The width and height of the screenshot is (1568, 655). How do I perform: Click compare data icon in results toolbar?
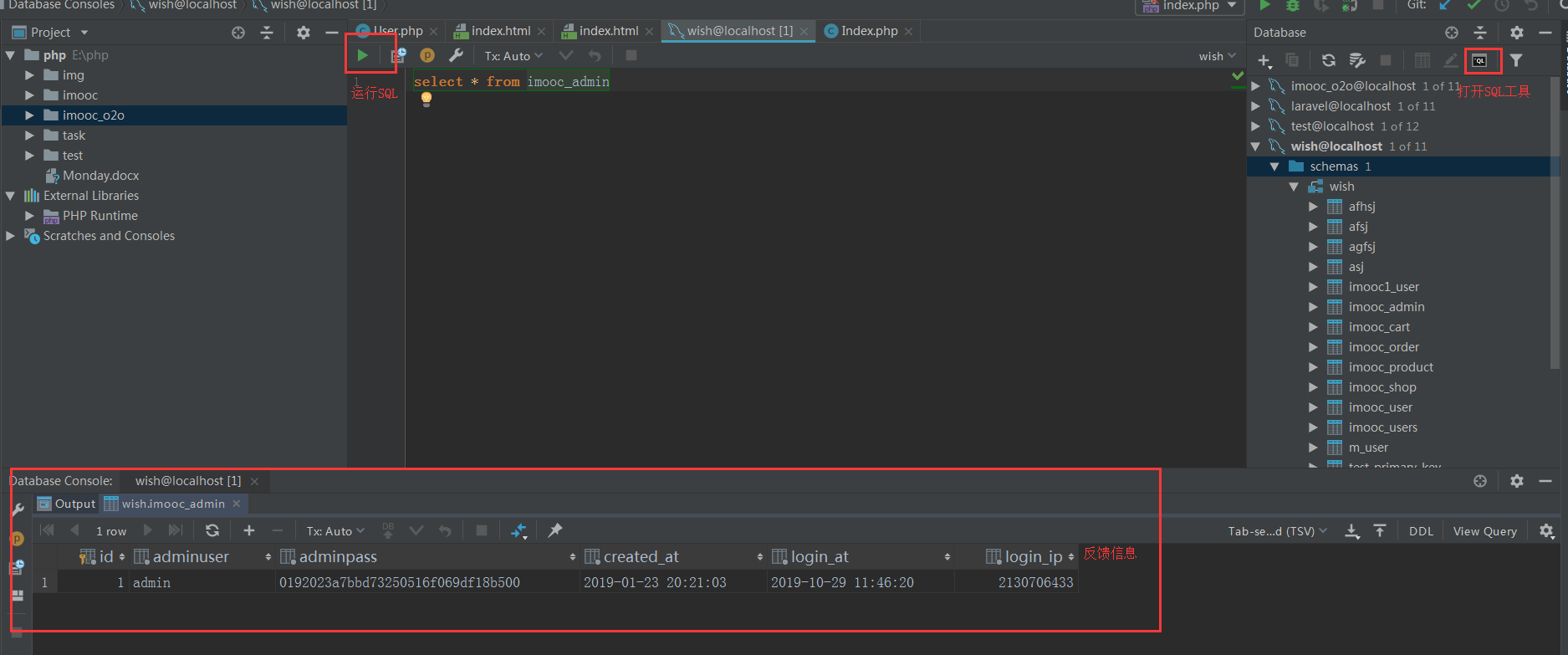coord(519,530)
